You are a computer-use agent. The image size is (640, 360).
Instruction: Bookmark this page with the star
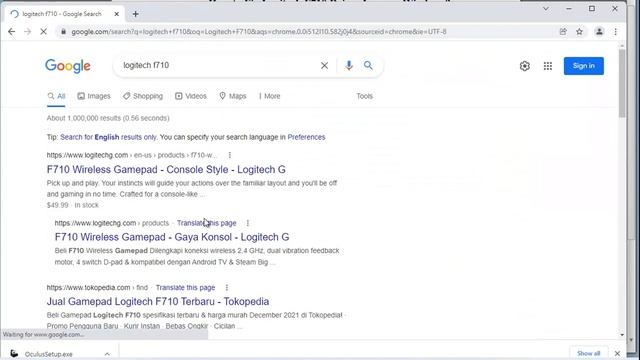(x=579, y=31)
